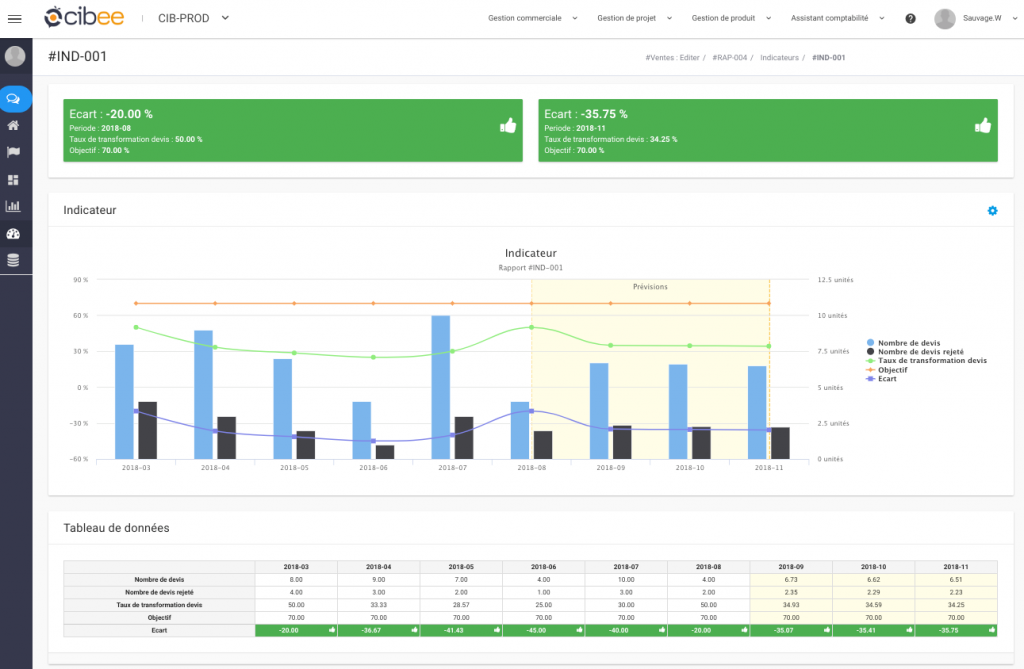The width and height of the screenshot is (1024, 669).
Task: Open the flag section in the sidebar
Action: click(x=13, y=152)
